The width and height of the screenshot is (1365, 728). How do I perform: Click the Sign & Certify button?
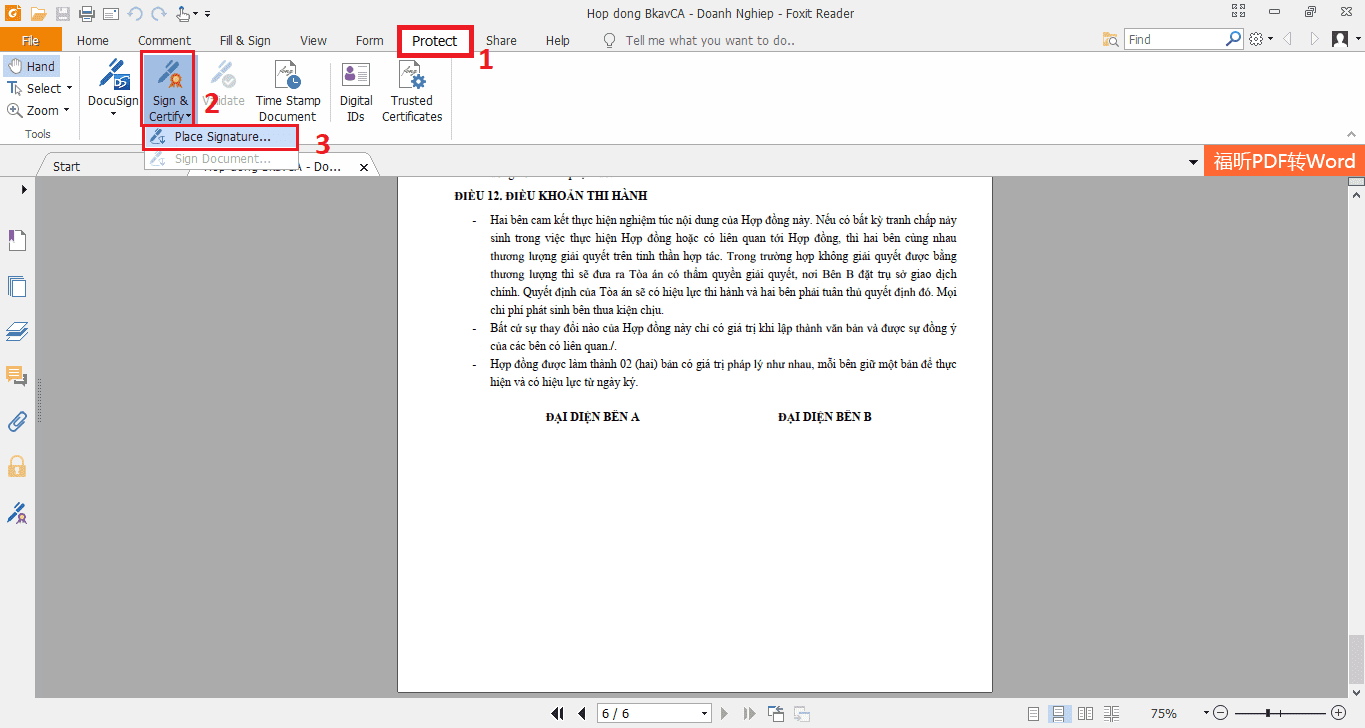tap(169, 90)
